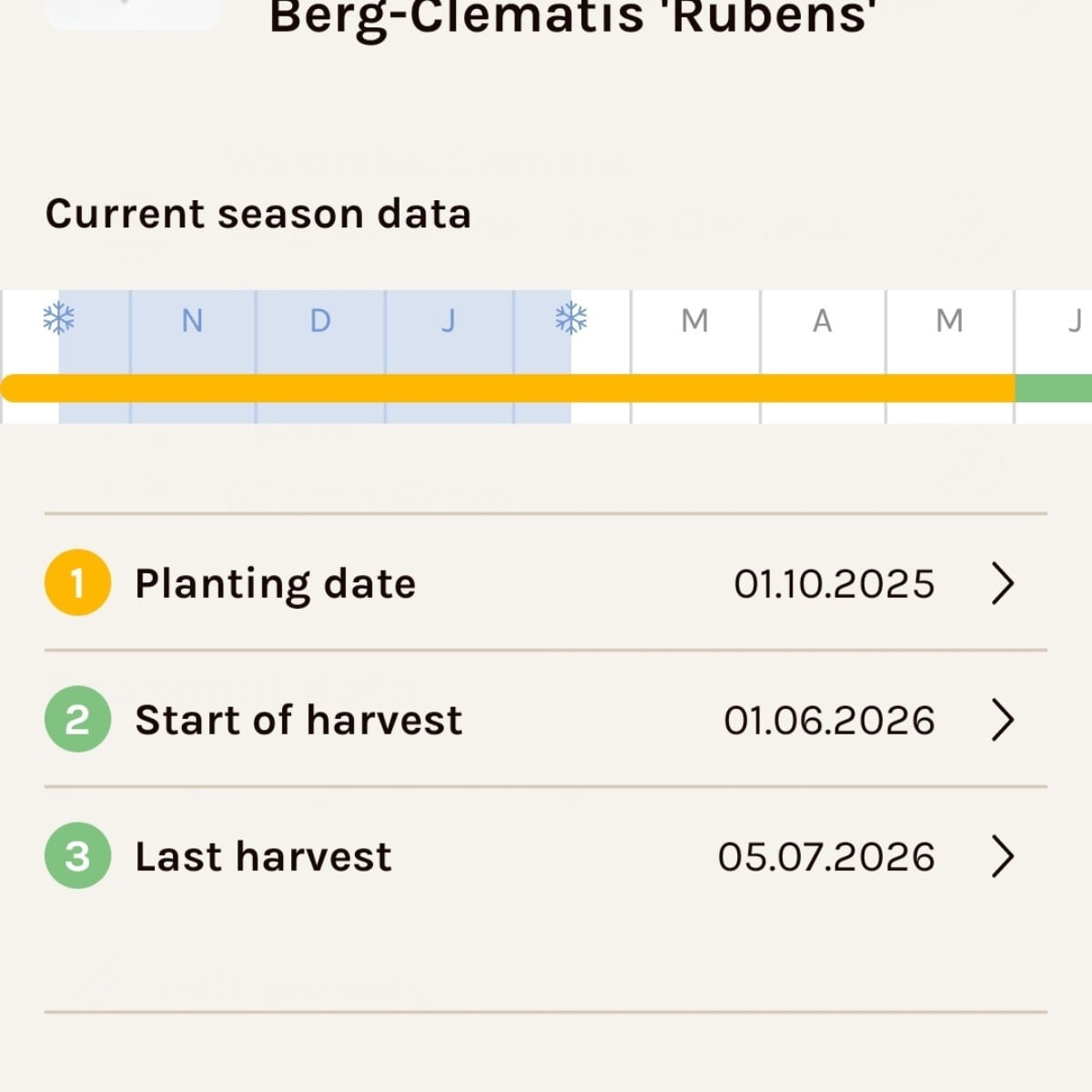Edit date value 01.06.2026

[x=829, y=721]
